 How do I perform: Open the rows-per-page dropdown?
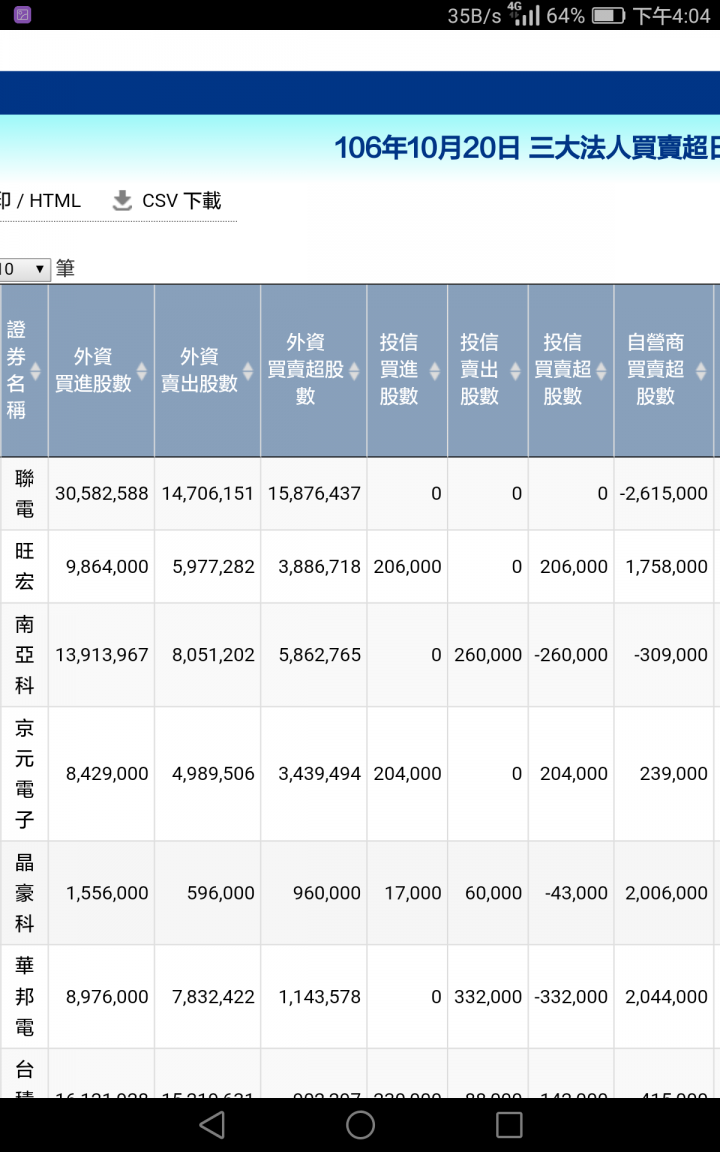pos(25,269)
